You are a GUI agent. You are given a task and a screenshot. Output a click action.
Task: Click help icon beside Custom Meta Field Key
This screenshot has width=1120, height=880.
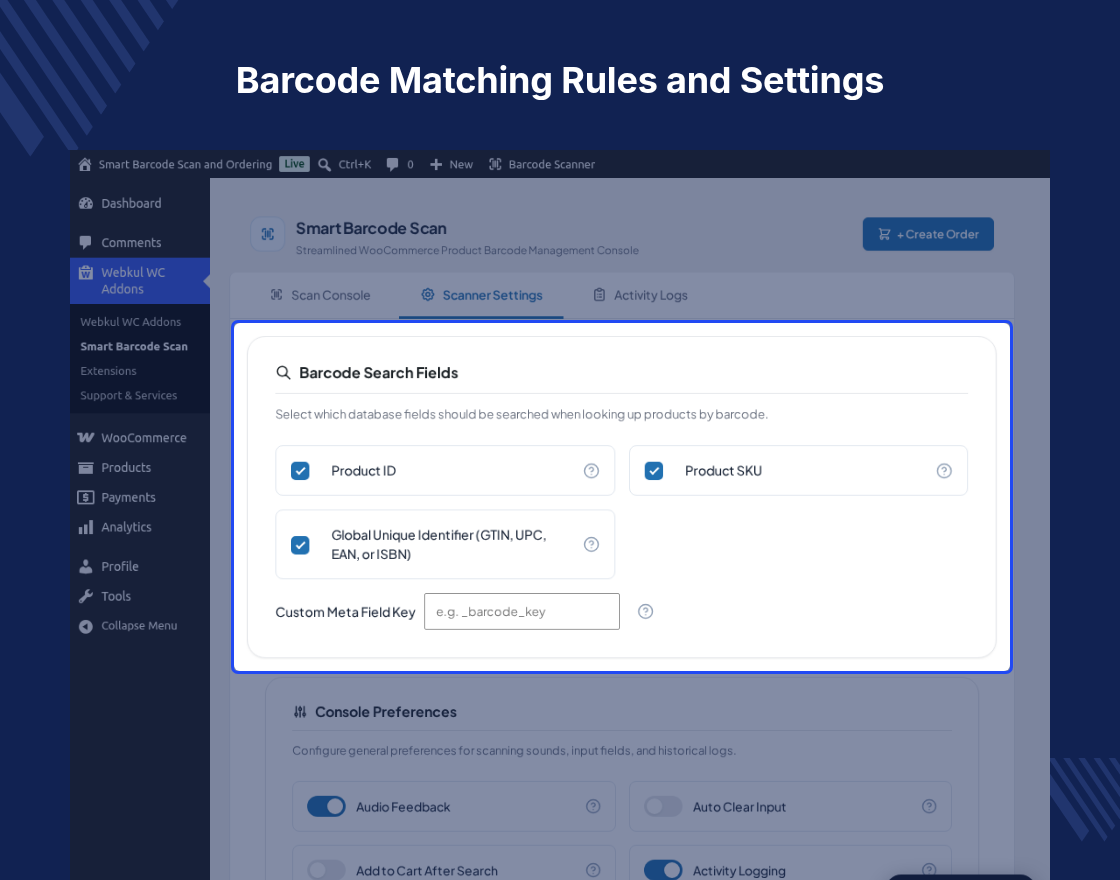coord(646,611)
